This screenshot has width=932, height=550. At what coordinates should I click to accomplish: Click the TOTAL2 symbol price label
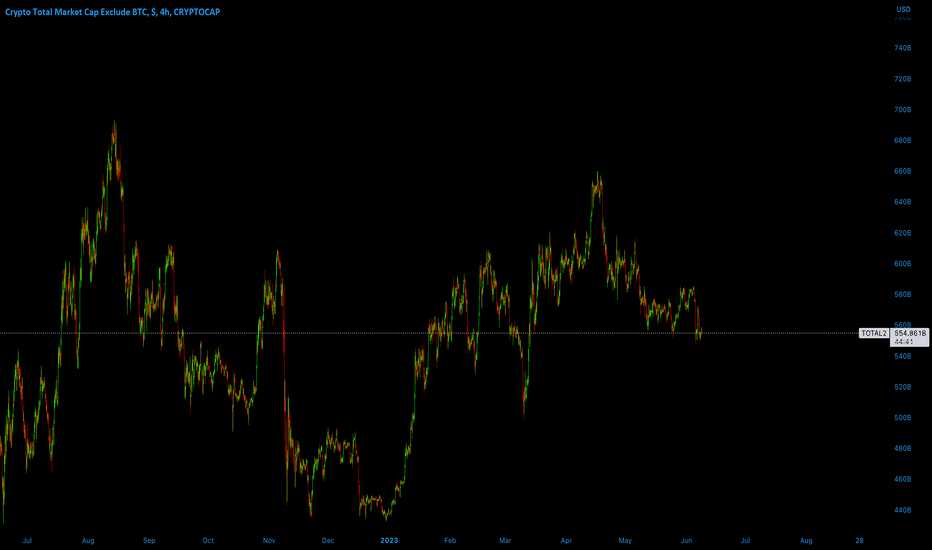[x=874, y=334]
